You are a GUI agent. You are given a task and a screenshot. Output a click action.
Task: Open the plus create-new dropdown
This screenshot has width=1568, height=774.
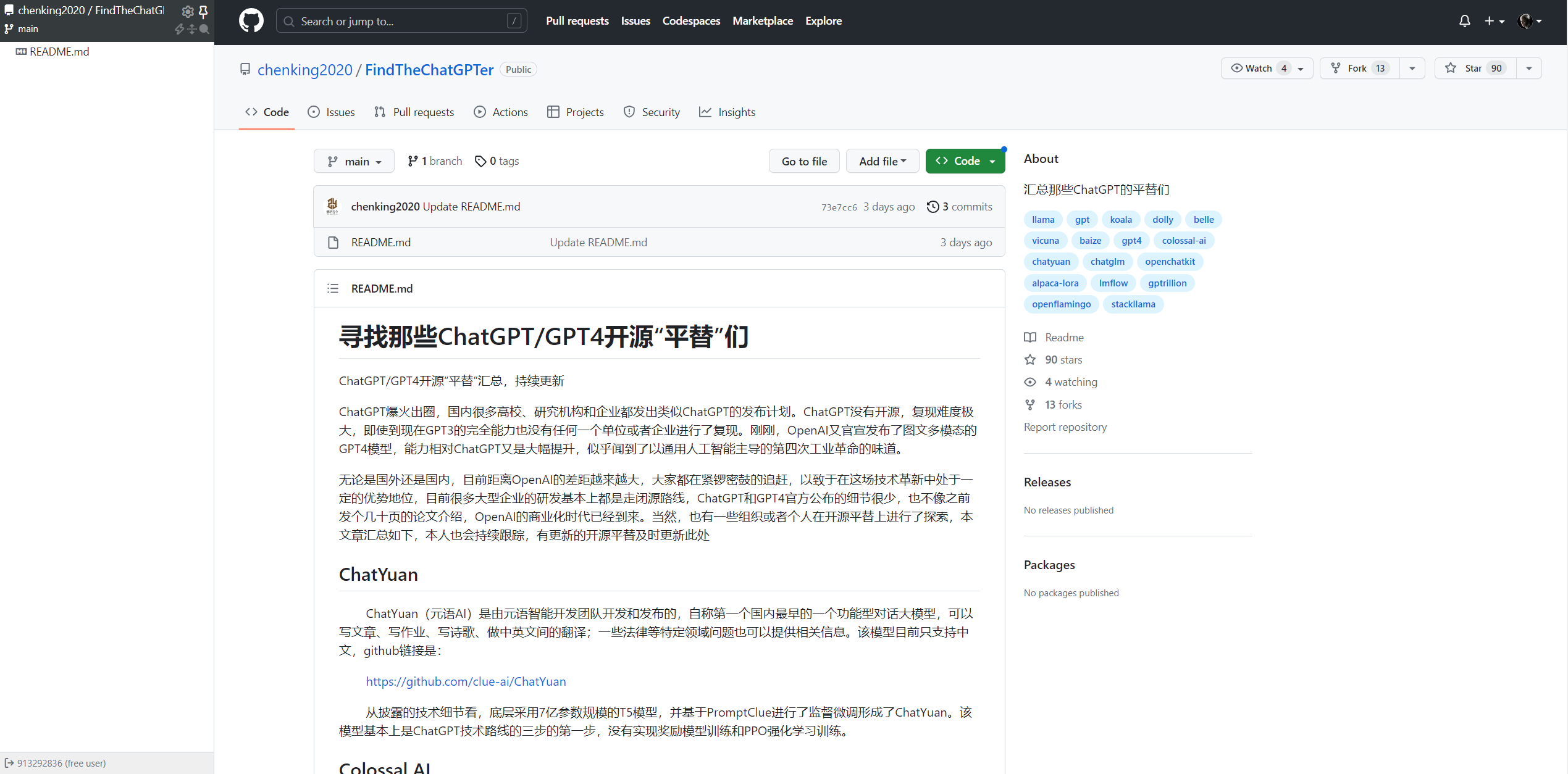coord(1495,21)
